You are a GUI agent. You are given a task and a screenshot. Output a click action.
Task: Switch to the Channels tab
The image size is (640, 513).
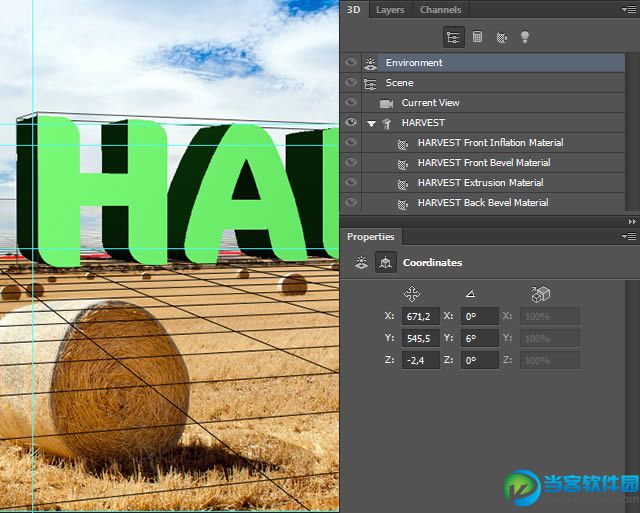click(x=440, y=10)
